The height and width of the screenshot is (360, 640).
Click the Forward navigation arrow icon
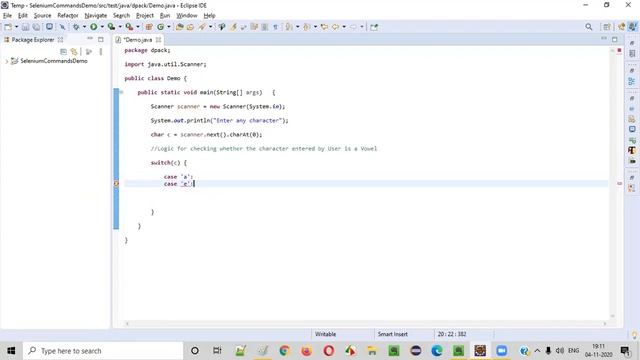pyautogui.click(x=353, y=27)
